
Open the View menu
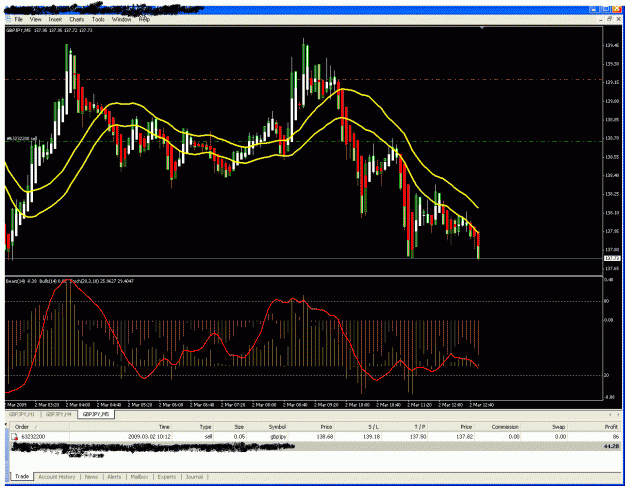[x=35, y=19]
